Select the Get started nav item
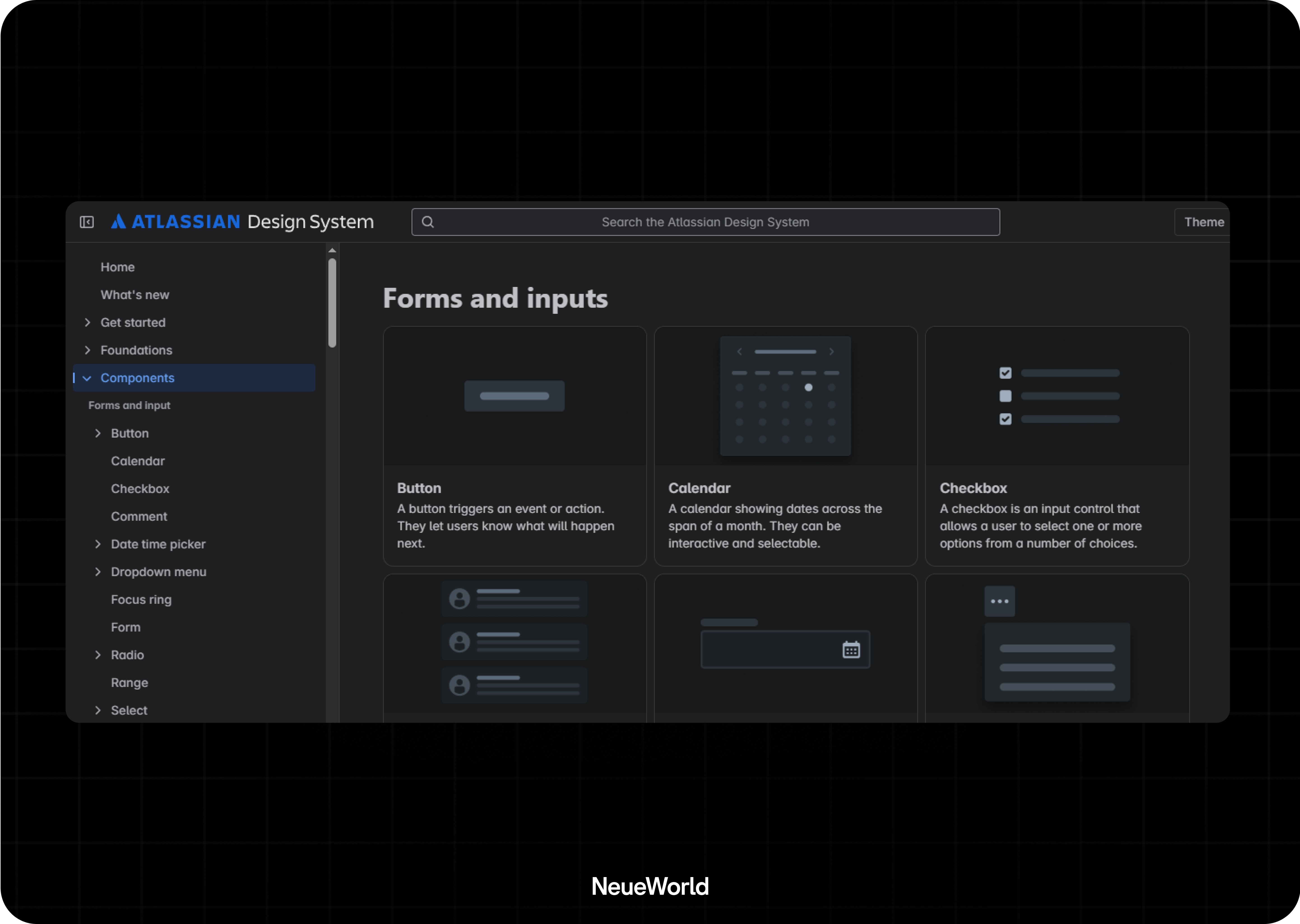This screenshot has width=1300, height=924. 133,323
